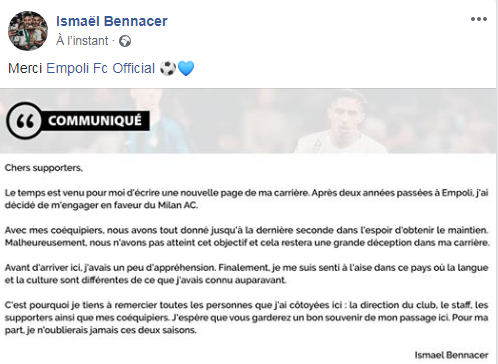Open the three-dot post options menu
The height and width of the screenshot is (364, 498).
(479, 19)
